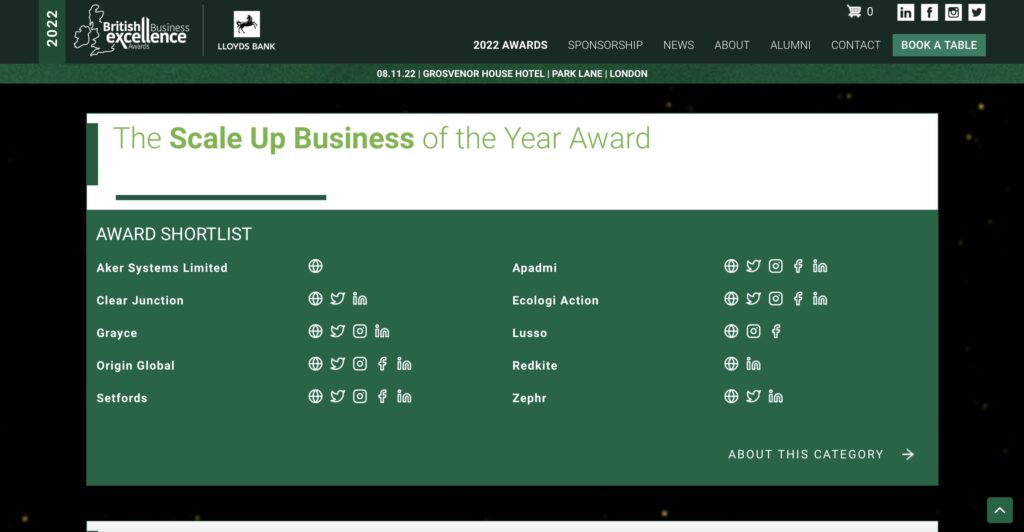Open header LinkedIn social icon
The width and height of the screenshot is (1024, 532).
[x=905, y=12]
